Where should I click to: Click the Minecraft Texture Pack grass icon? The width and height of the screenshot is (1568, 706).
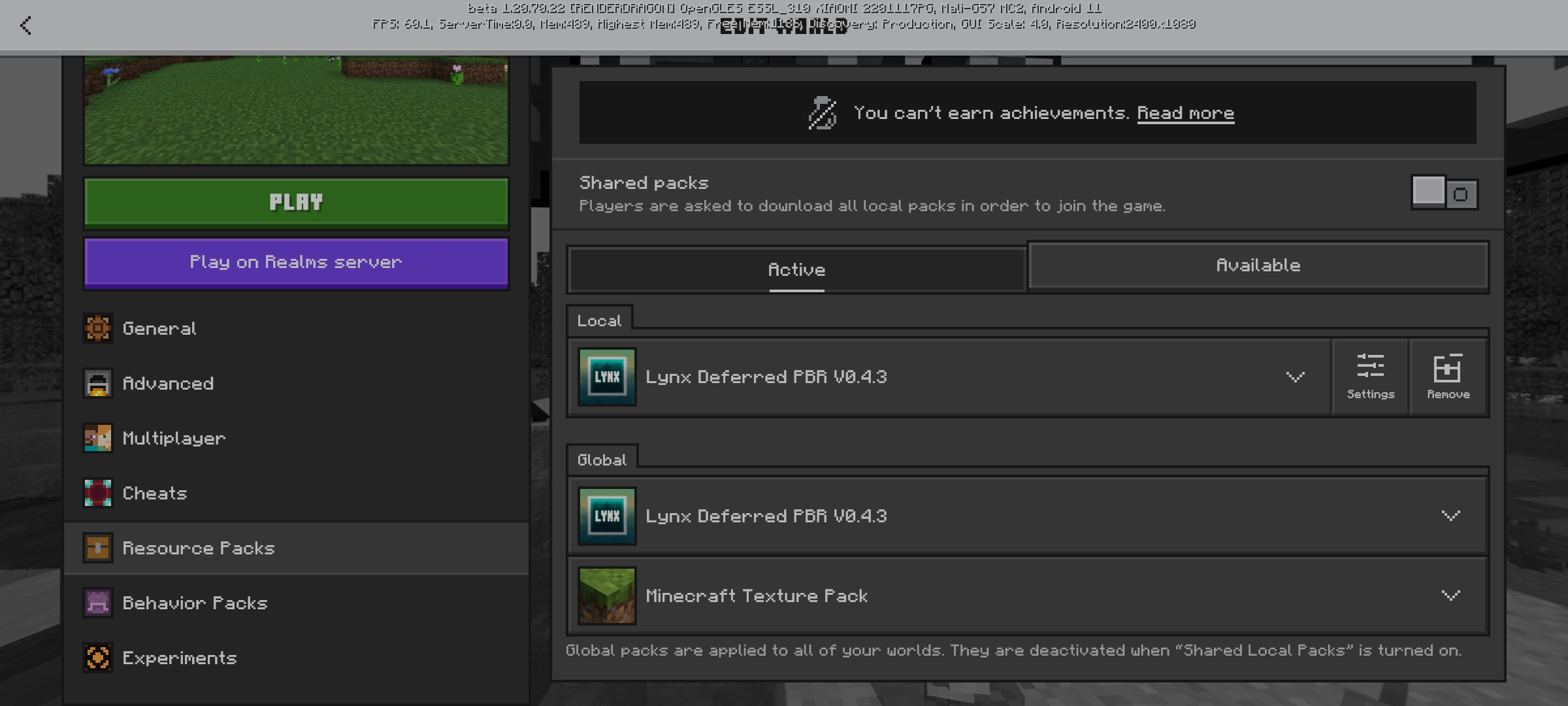[x=607, y=596]
